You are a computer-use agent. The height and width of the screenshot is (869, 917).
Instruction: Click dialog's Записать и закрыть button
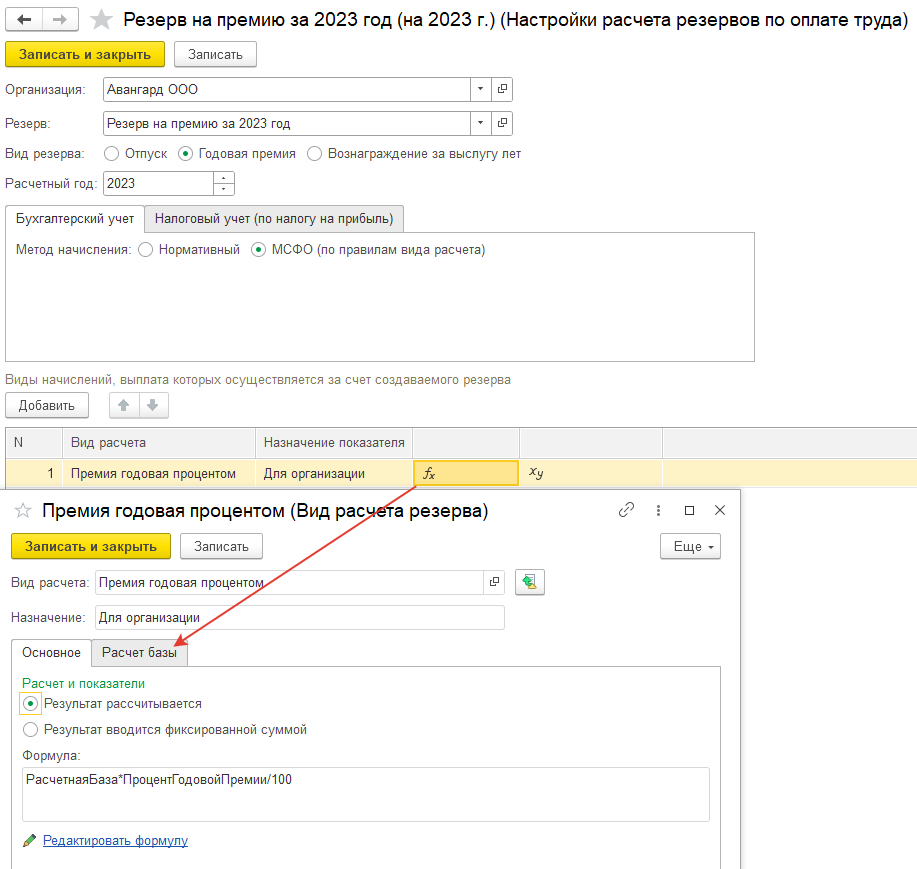tap(91, 546)
